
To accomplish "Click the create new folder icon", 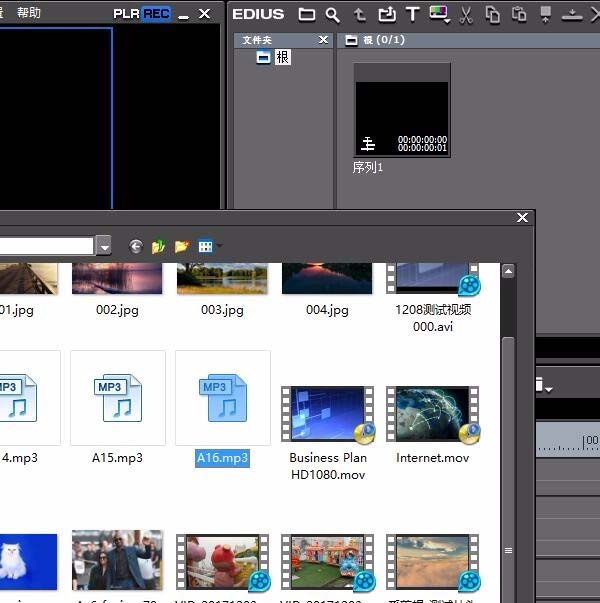I will click(x=182, y=246).
